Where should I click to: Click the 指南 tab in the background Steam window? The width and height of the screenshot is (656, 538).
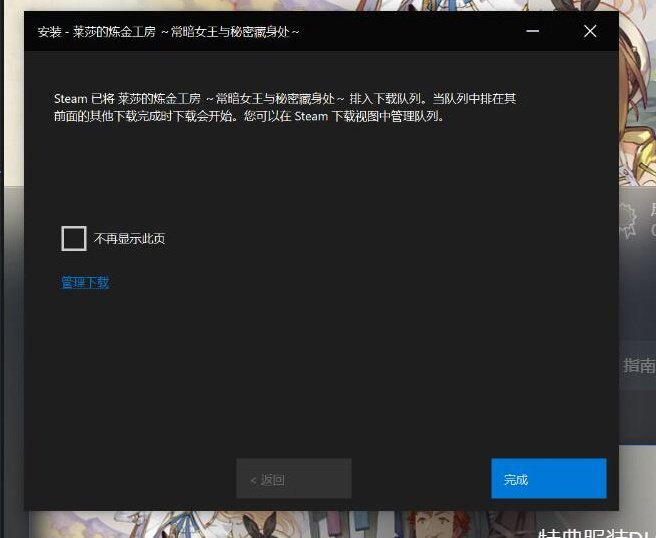[638, 366]
